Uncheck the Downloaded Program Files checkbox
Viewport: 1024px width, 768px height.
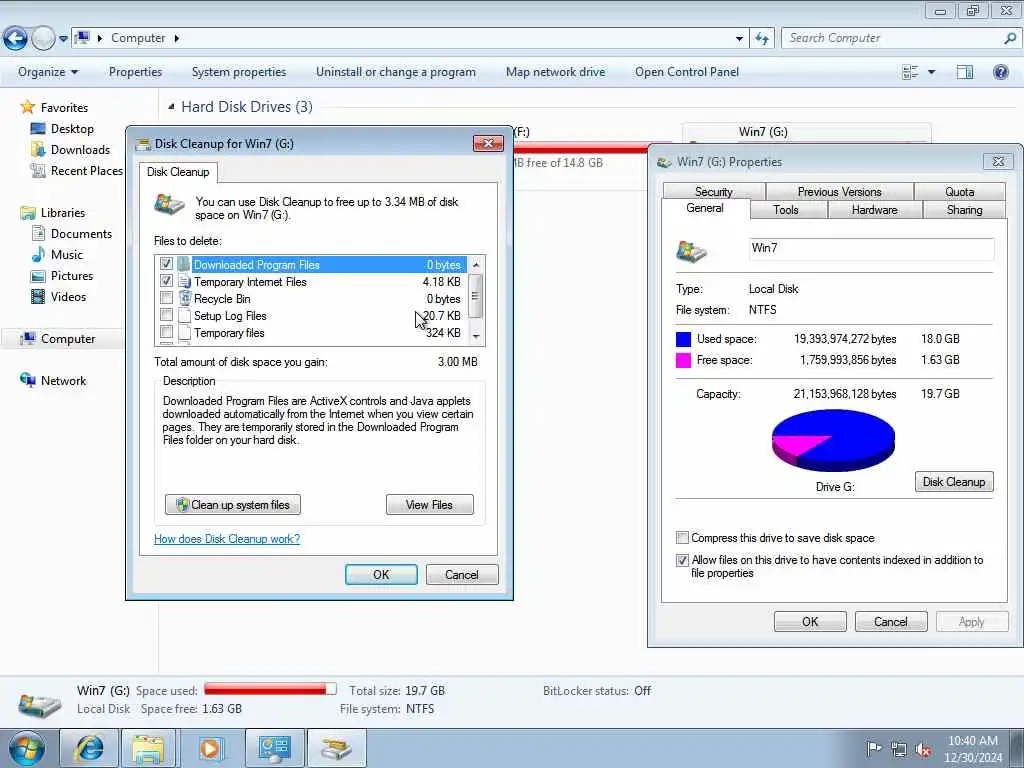tap(167, 264)
